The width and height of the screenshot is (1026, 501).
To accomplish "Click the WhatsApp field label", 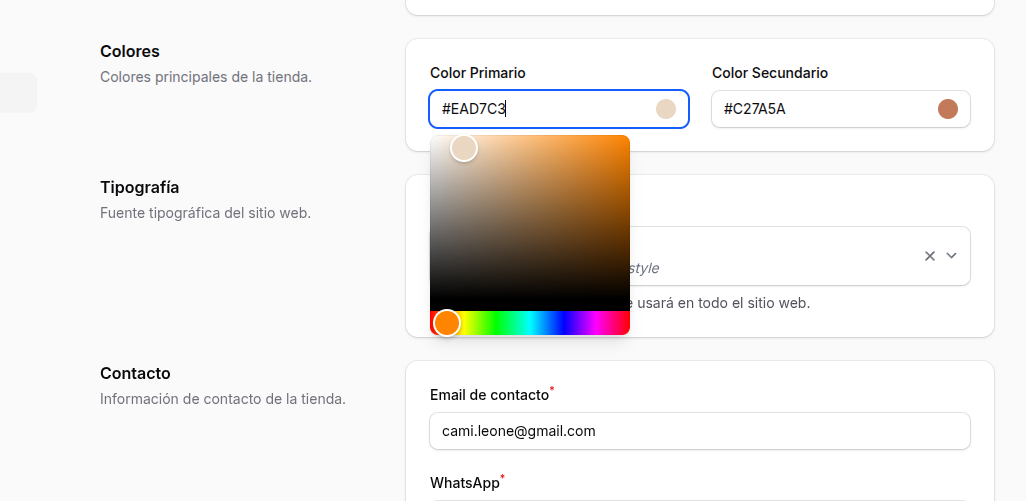I will pyautogui.click(x=464, y=483).
